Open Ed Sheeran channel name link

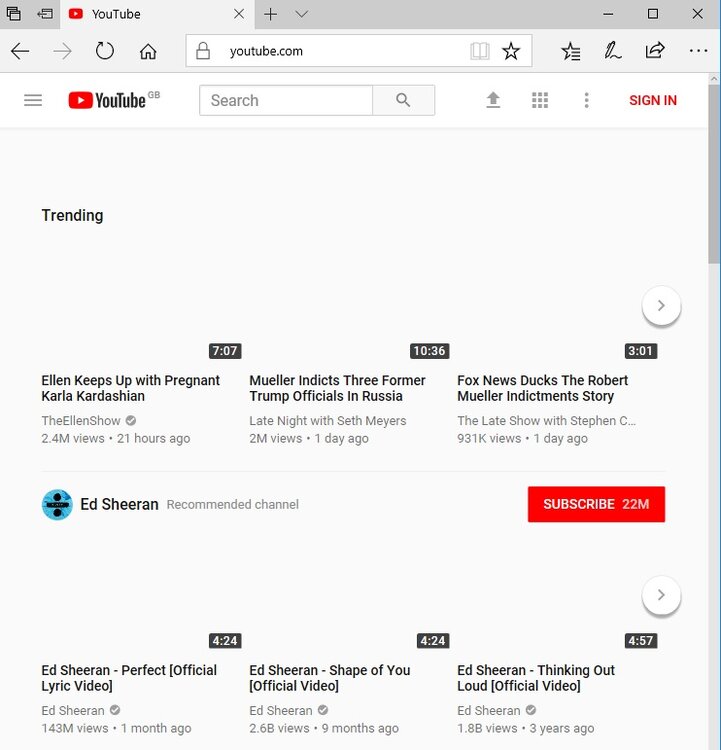(119, 504)
